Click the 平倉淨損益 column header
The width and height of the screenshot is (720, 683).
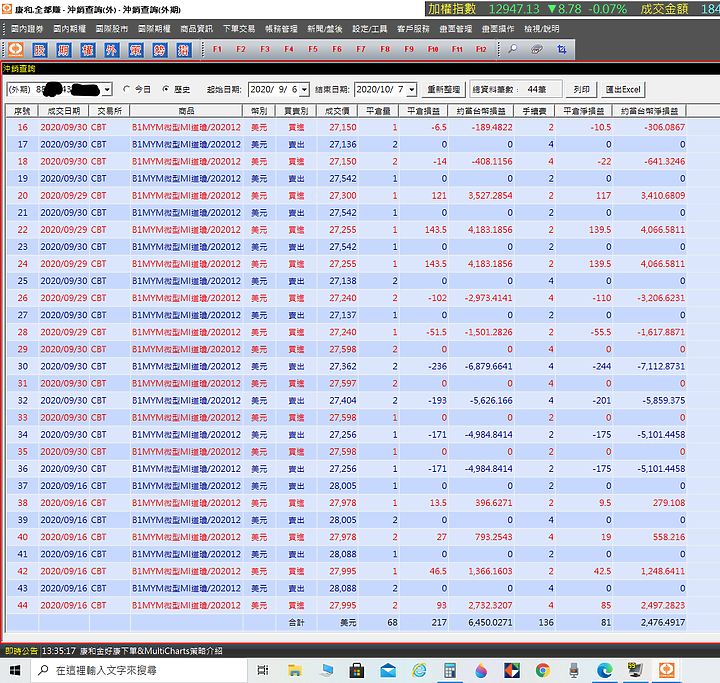click(x=584, y=111)
